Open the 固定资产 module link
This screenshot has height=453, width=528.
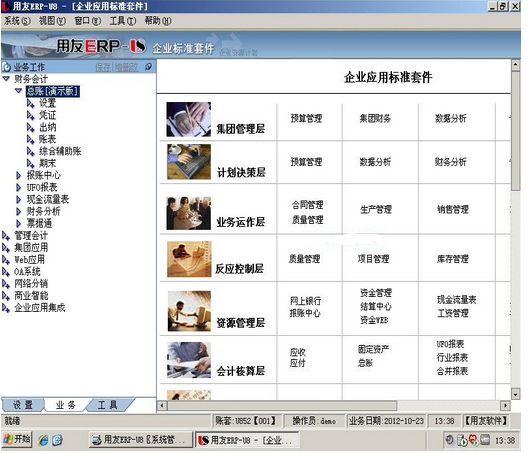373,349
